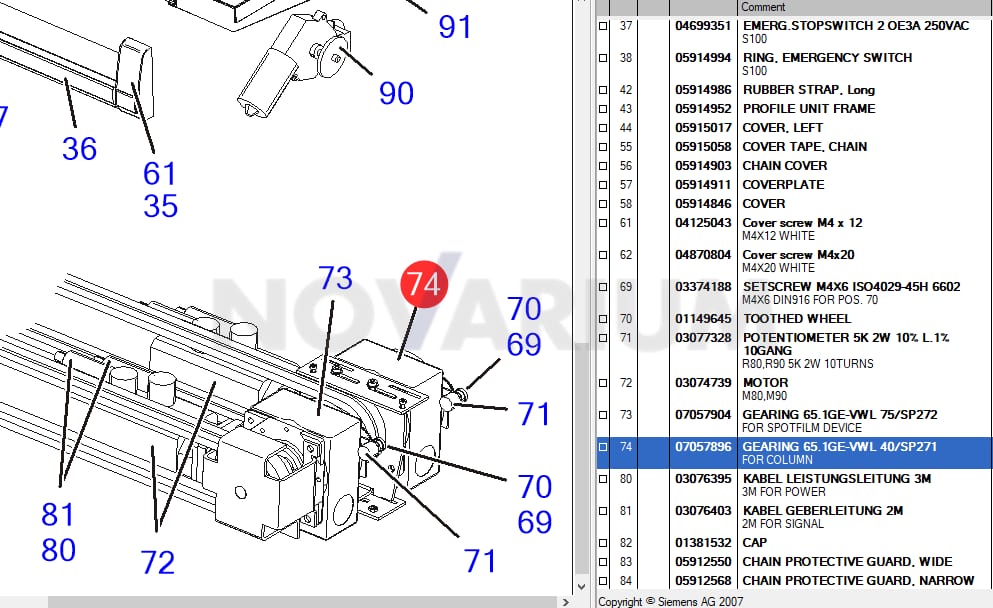This screenshot has width=993, height=608.
Task: Click the diagram horizontal scrollbar thumb
Action: (303, 602)
